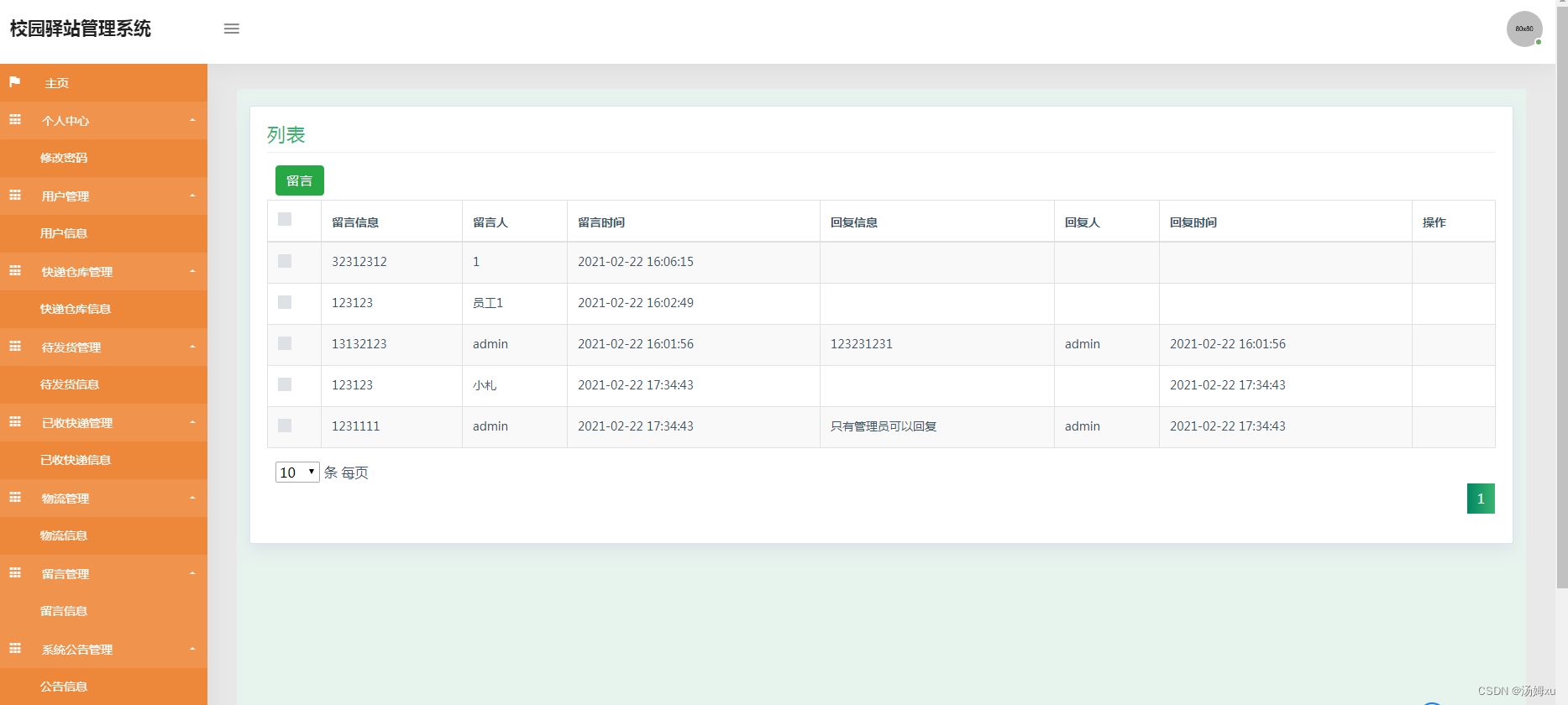Open the user avatar in top right
The image size is (1568, 705).
[1524, 29]
